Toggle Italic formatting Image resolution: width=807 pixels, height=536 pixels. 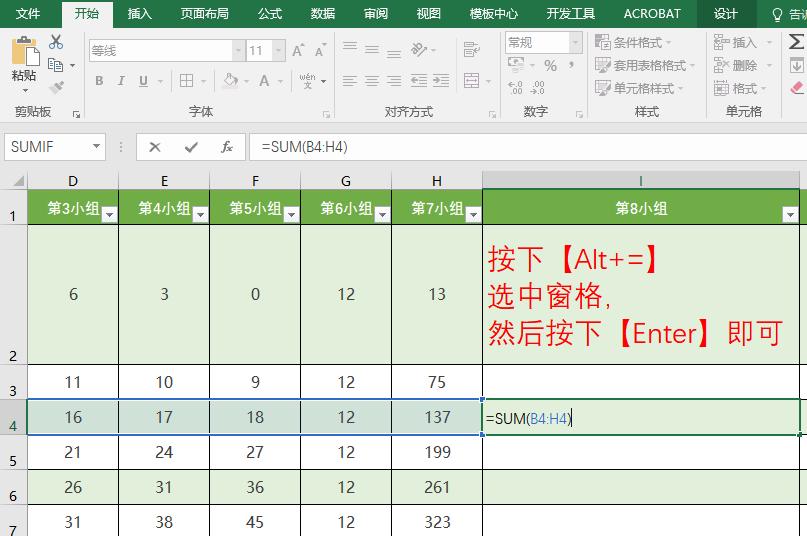click(121, 81)
